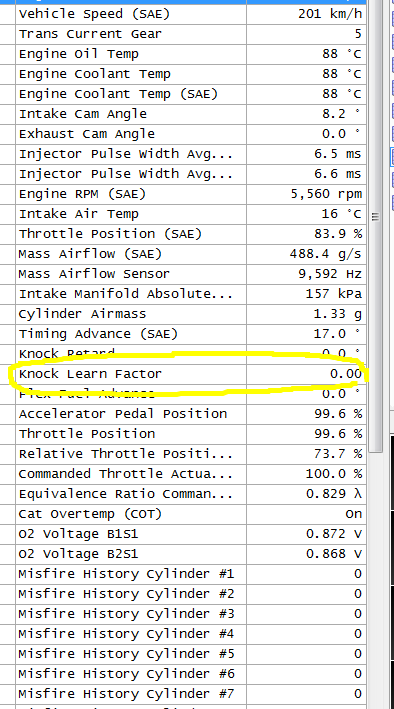The image size is (394, 709).
Task: Select the Accelerator Pedal Position row
Action: coord(191,414)
